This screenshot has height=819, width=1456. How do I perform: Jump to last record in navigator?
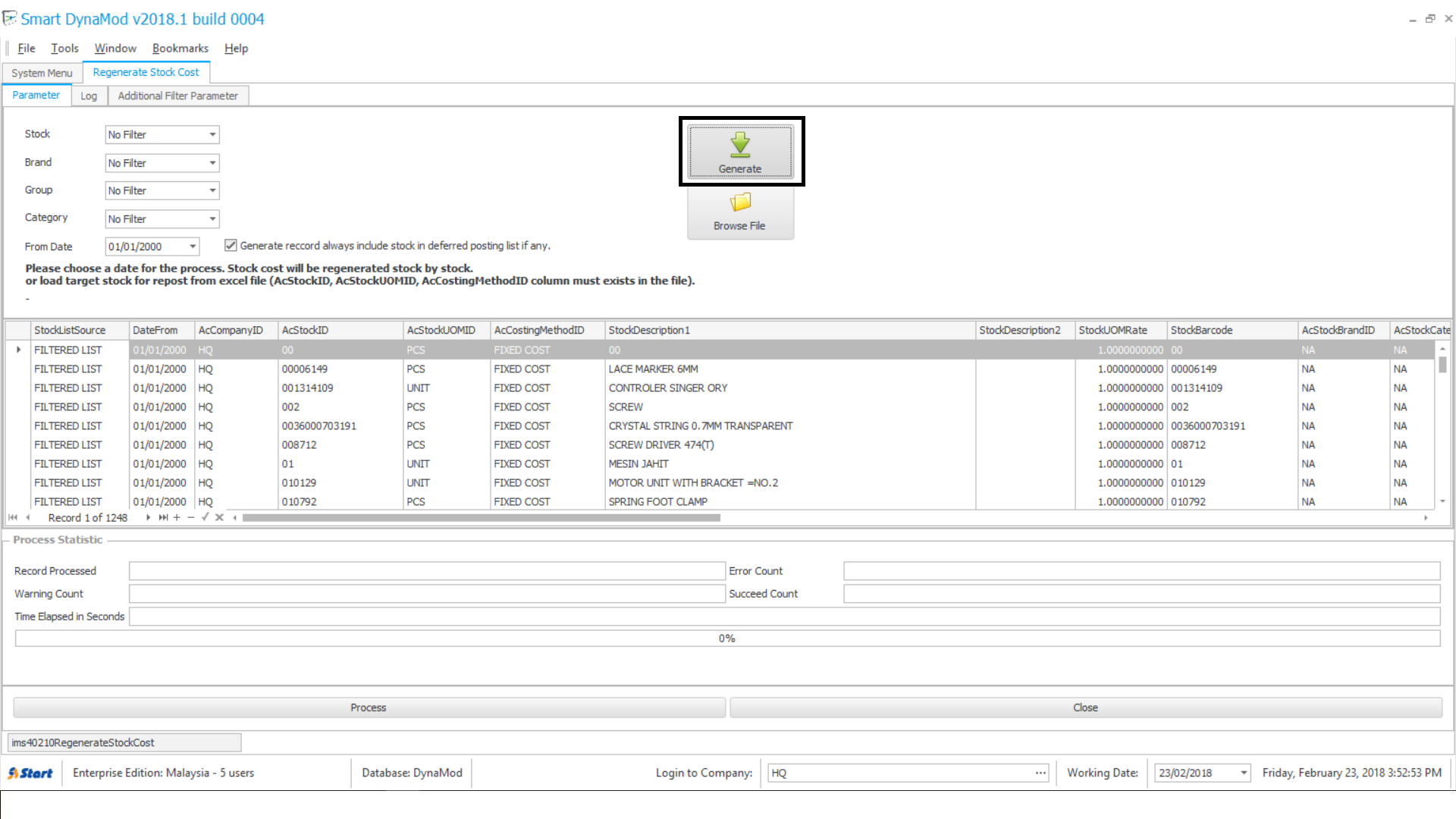(x=163, y=518)
